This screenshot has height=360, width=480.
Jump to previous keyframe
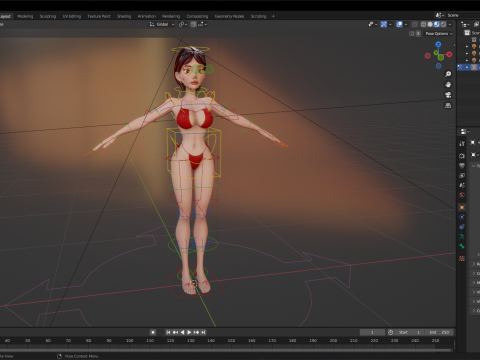click(175, 332)
